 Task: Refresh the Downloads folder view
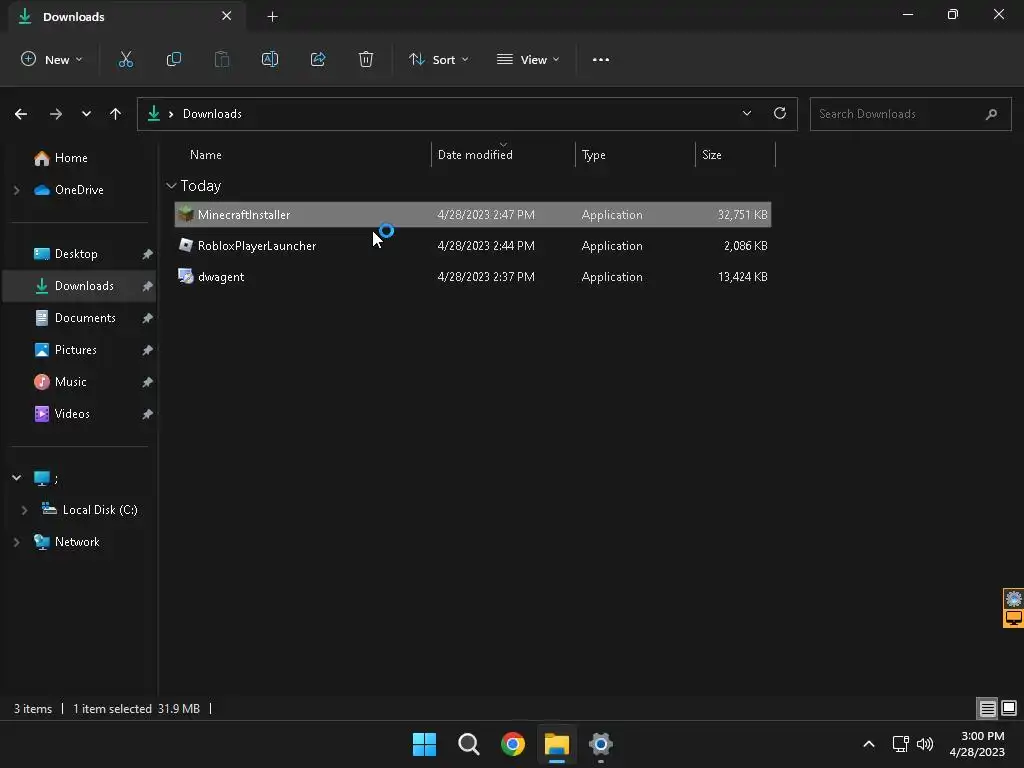(780, 113)
